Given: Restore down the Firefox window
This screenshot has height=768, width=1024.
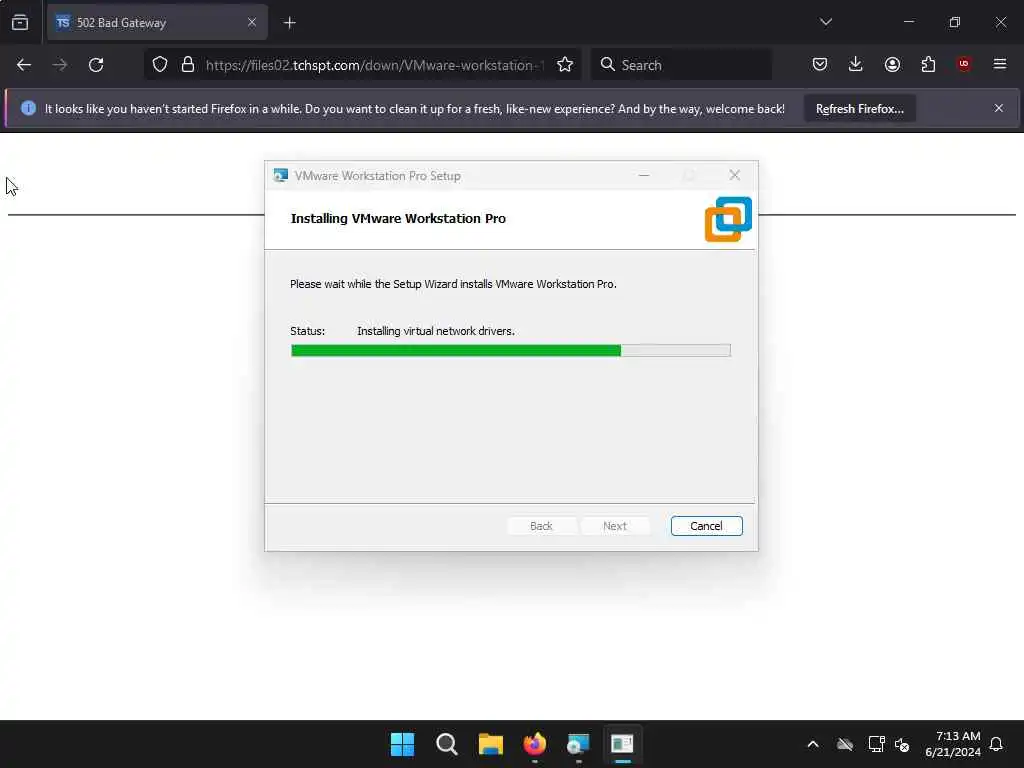Looking at the screenshot, I should click(x=955, y=22).
